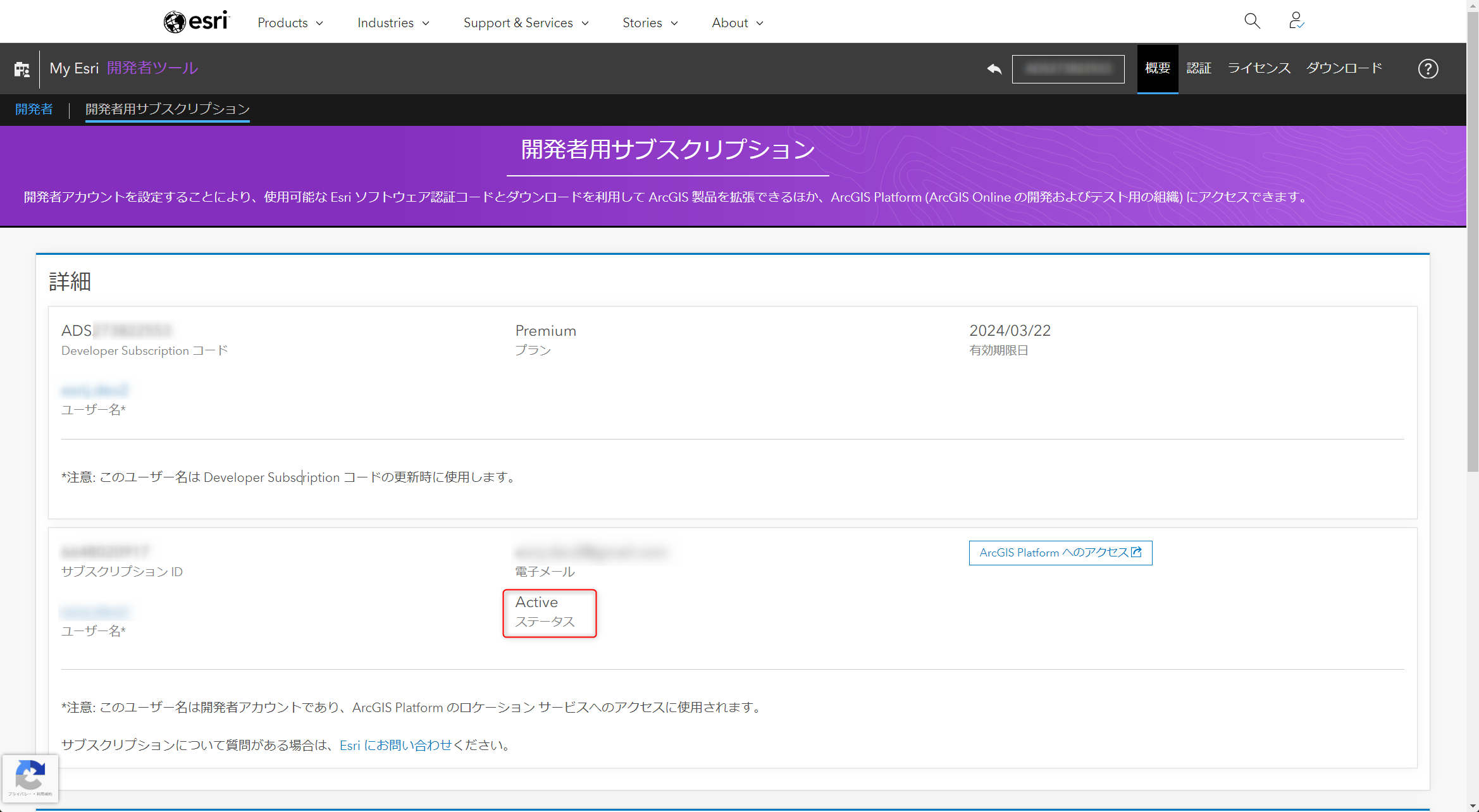Click the プラン label
Viewport: 1479px width, 812px height.
pos(533,350)
